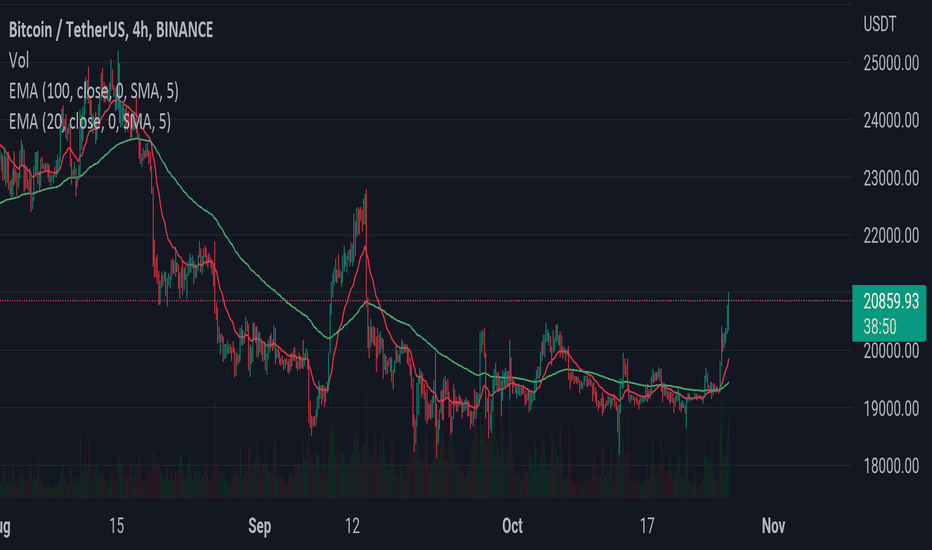Screen dimensions: 932x550
Task: Click the 25000.00 price axis label
Action: tap(891, 63)
